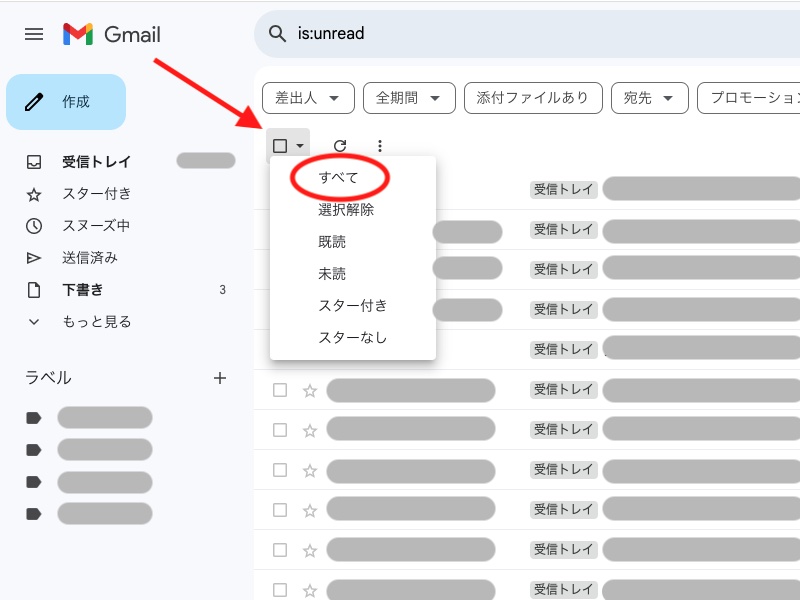This screenshot has width=800, height=600.
Task: Open the 全期間 filter dropdown
Action: [409, 97]
